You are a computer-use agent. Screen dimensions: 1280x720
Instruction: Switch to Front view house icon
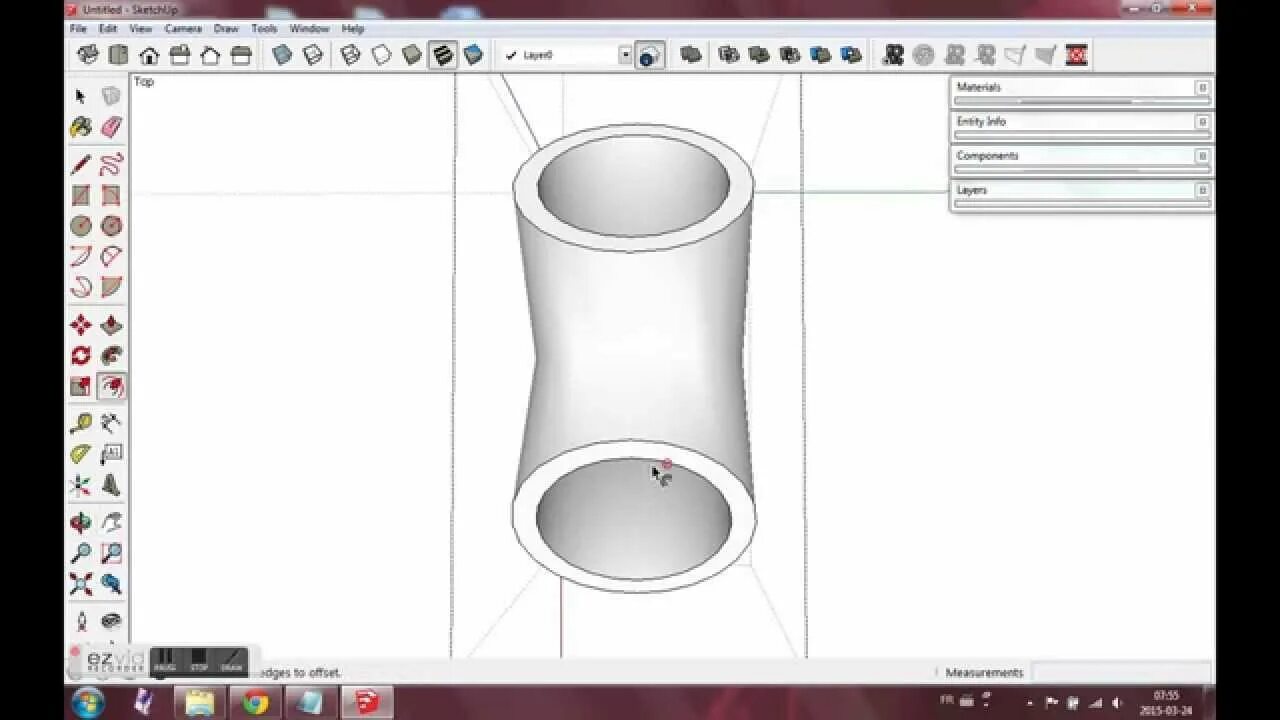(x=149, y=55)
